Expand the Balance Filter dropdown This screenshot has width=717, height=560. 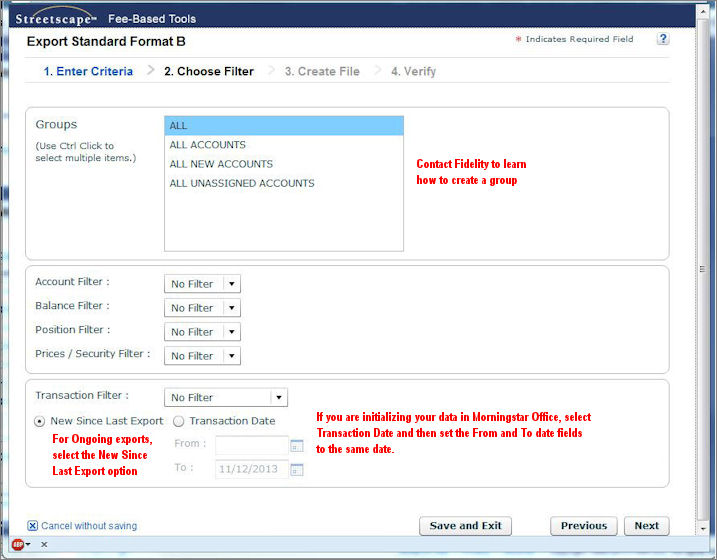click(231, 308)
